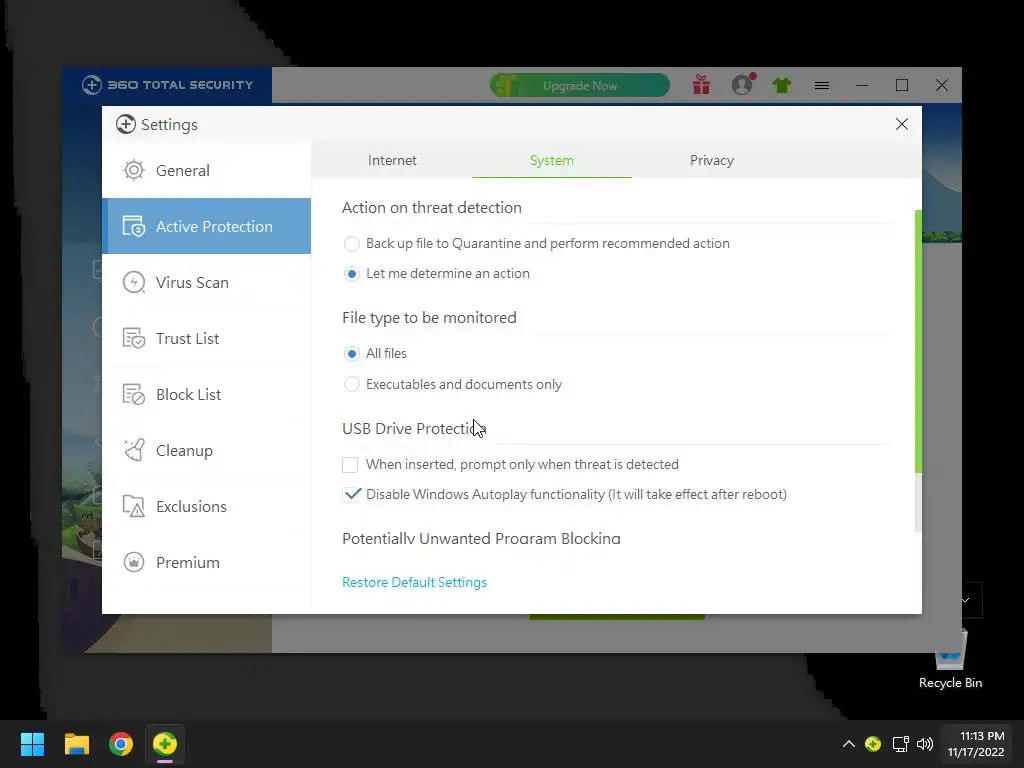This screenshot has height=768, width=1024.
Task: Switch to the Privacy tab
Action: (712, 160)
